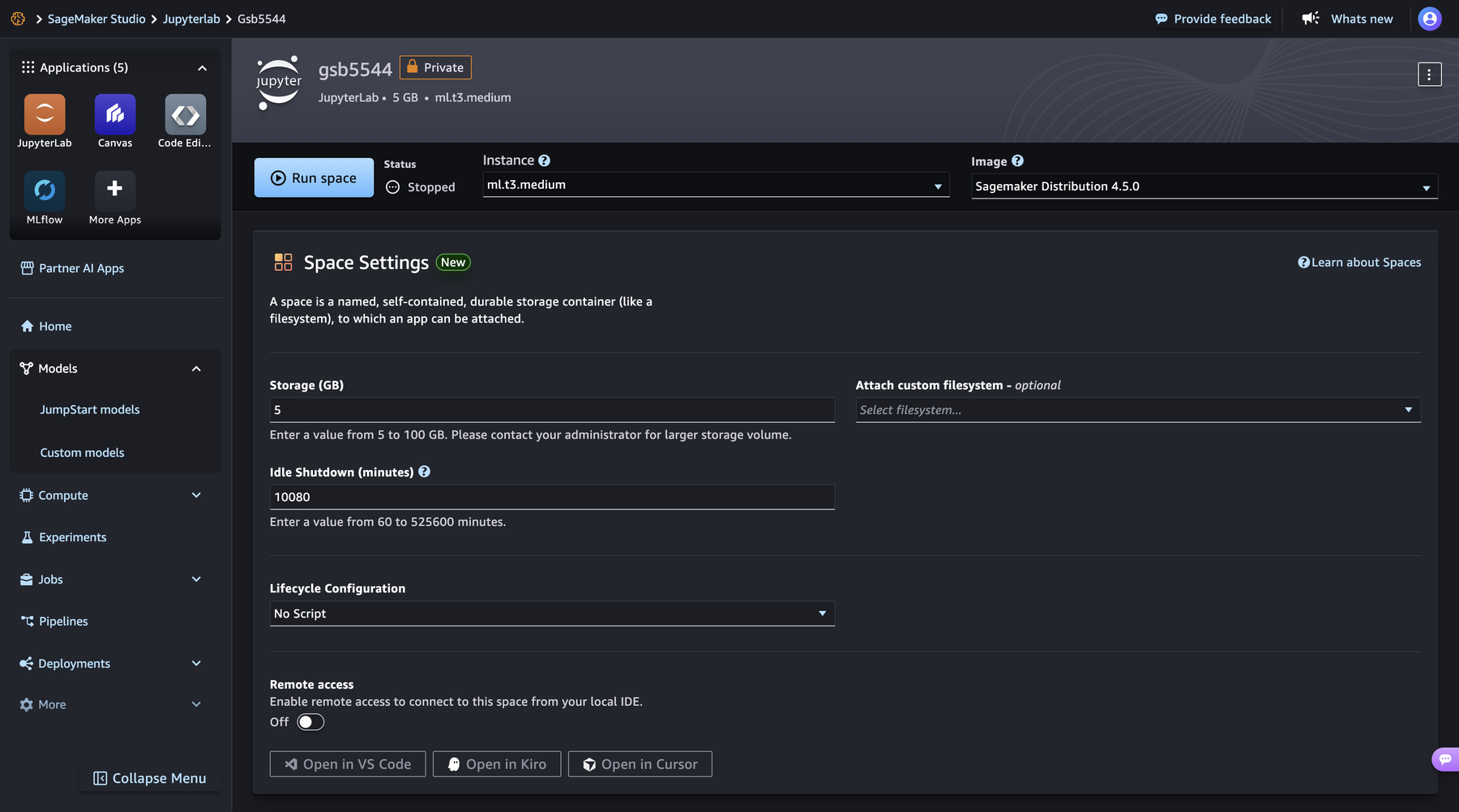Screen dimensions: 1459x812
Task: Click the Whats new megaphone icon
Action: (x=1311, y=19)
